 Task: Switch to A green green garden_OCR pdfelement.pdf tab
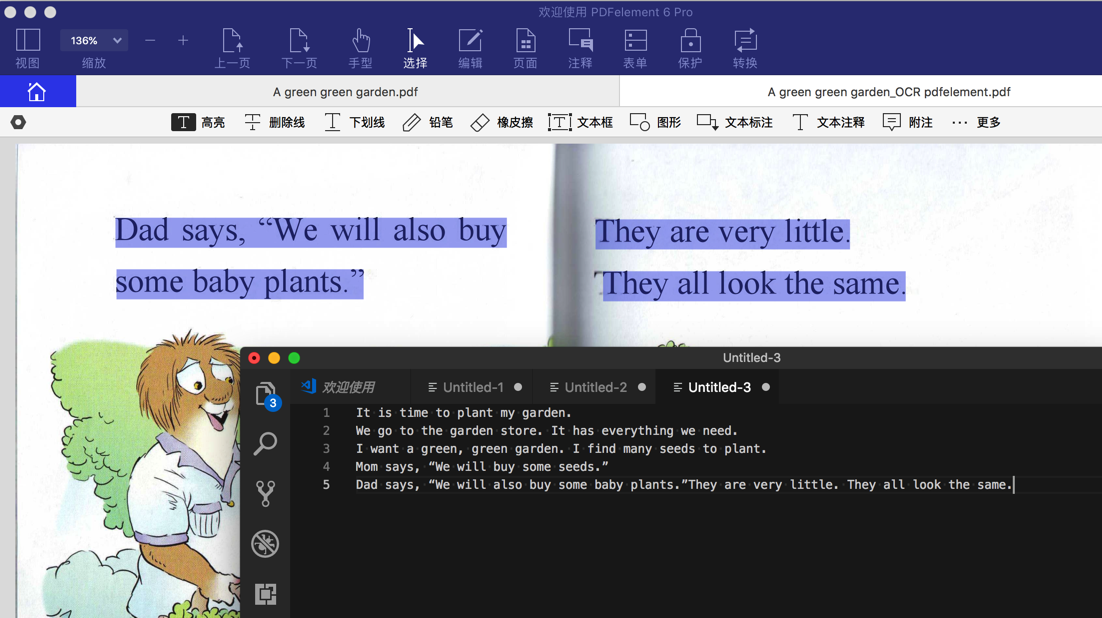click(889, 92)
